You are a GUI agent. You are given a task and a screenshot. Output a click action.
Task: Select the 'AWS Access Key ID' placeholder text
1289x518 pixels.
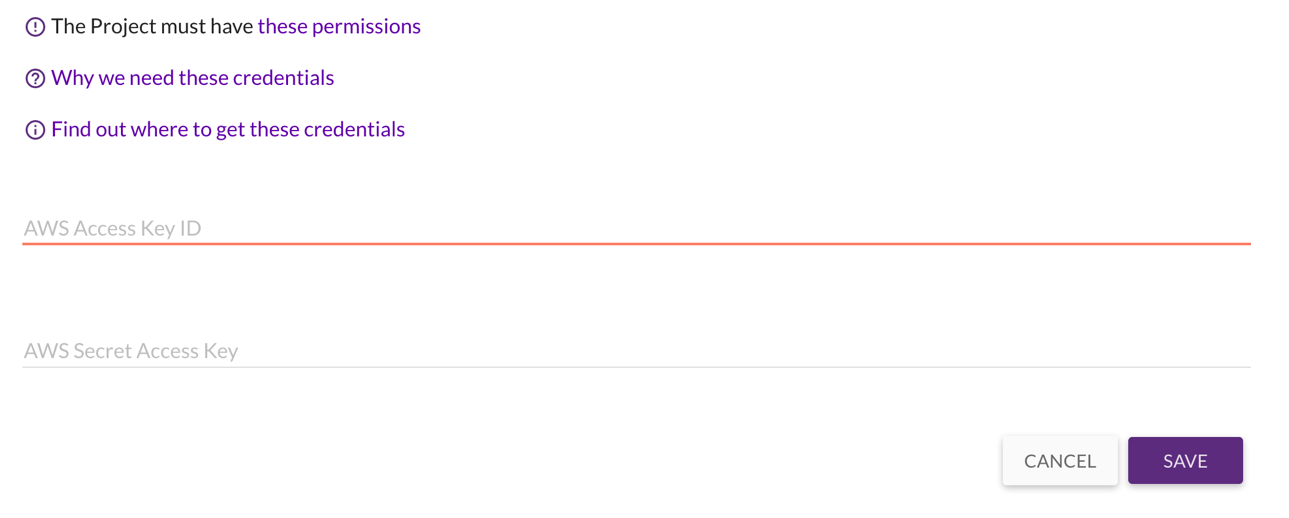(x=113, y=228)
